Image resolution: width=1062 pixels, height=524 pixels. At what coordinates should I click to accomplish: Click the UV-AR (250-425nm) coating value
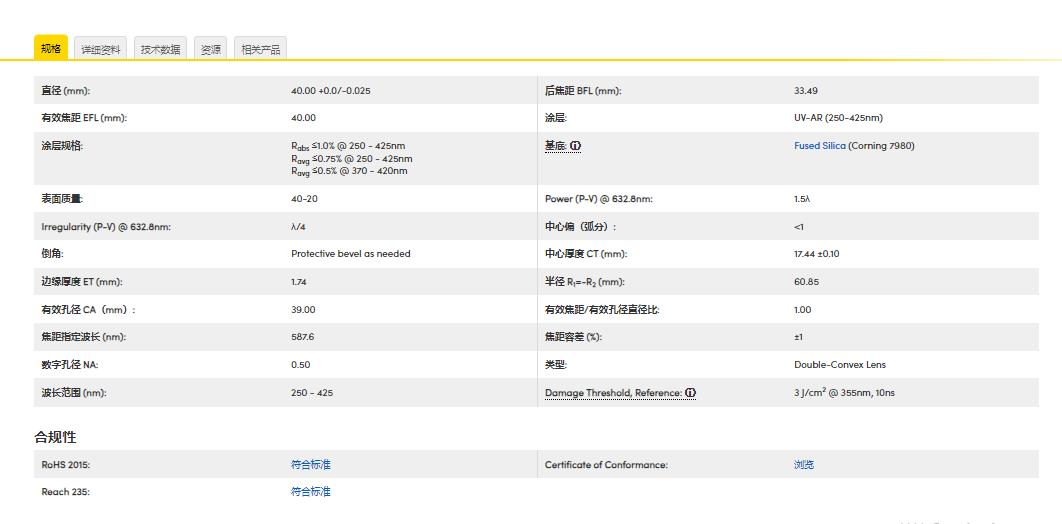(x=838, y=118)
